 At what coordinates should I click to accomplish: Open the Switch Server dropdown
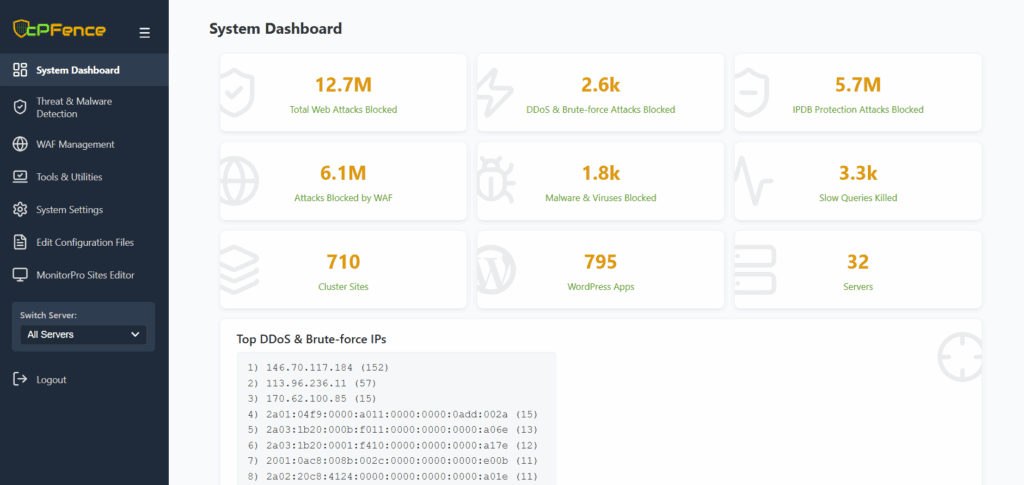click(x=83, y=334)
